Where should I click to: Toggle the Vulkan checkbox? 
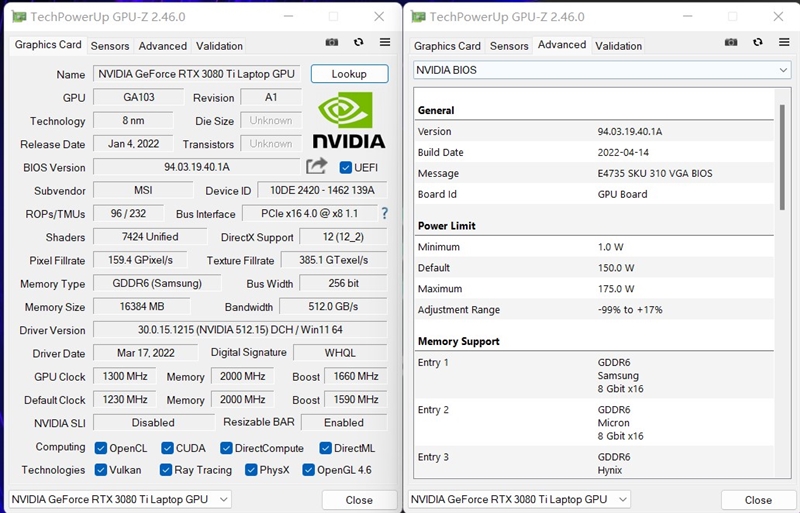[x=101, y=470]
